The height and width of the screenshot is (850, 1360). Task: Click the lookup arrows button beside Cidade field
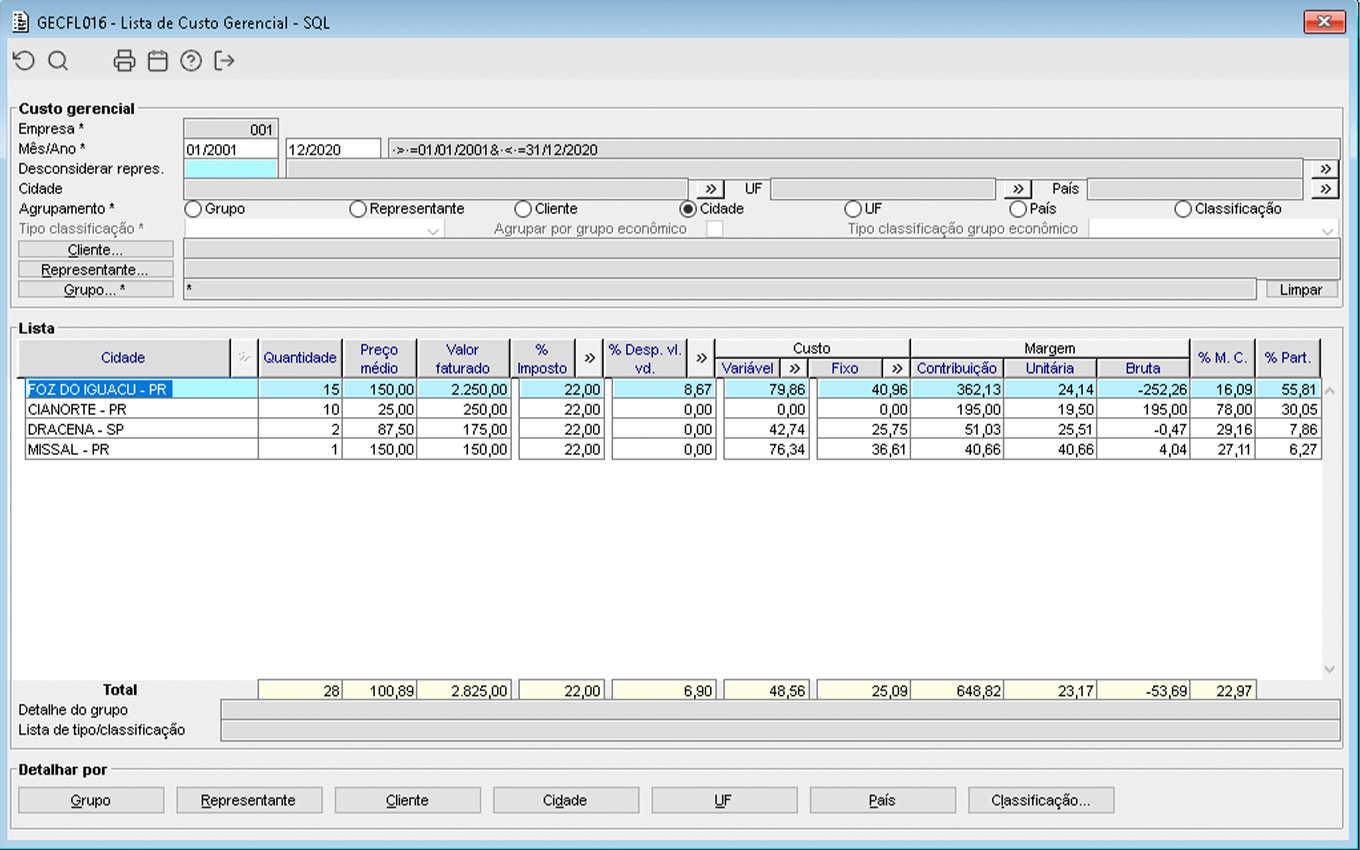709,189
